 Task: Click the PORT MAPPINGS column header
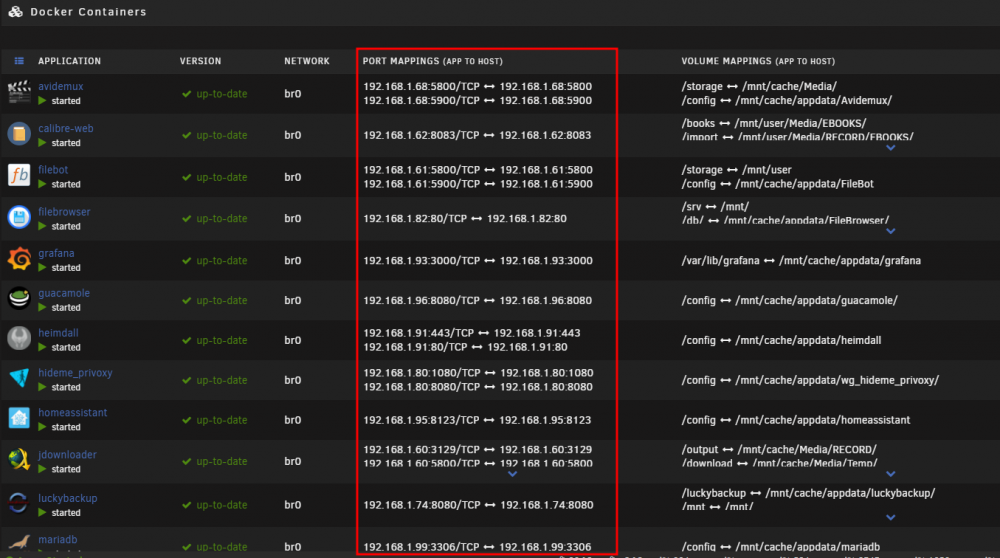tap(432, 61)
